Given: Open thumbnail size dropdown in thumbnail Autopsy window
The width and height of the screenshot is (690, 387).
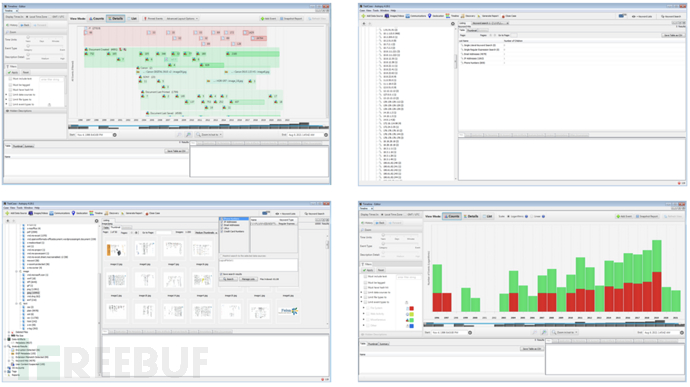Looking at the screenshot, I should (x=206, y=232).
